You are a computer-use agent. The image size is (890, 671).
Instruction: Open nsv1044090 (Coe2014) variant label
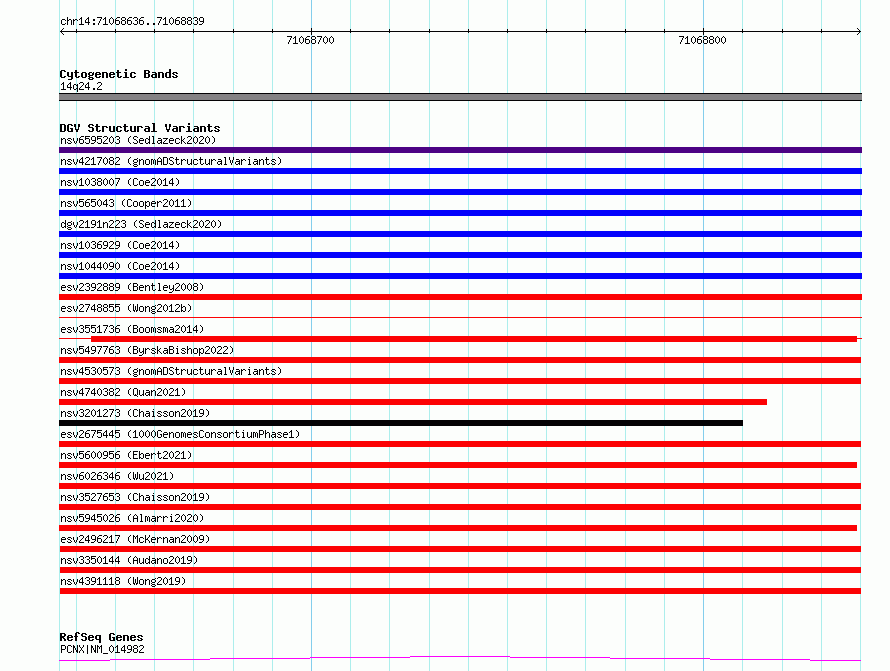coord(120,266)
